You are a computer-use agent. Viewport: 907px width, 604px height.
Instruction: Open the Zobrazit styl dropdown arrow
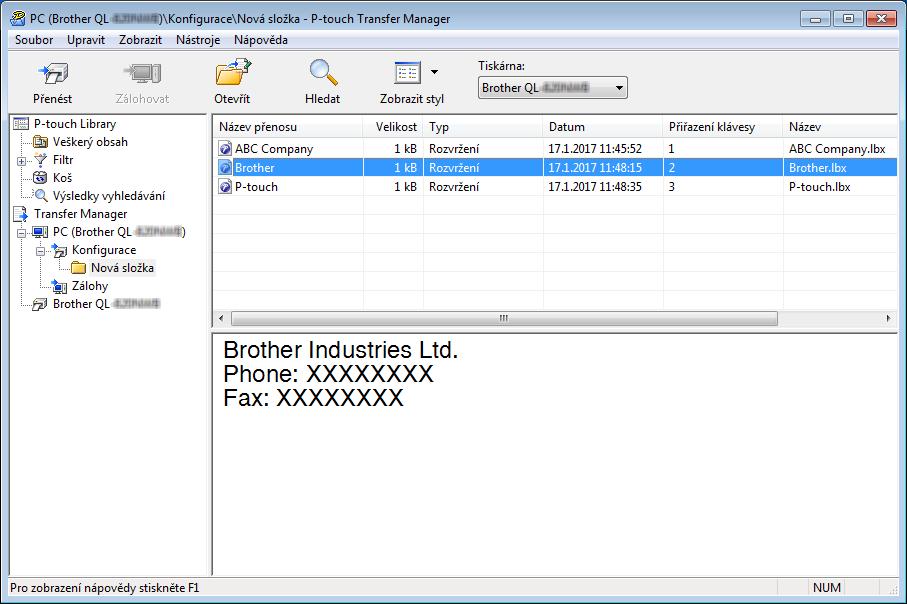tap(434, 72)
